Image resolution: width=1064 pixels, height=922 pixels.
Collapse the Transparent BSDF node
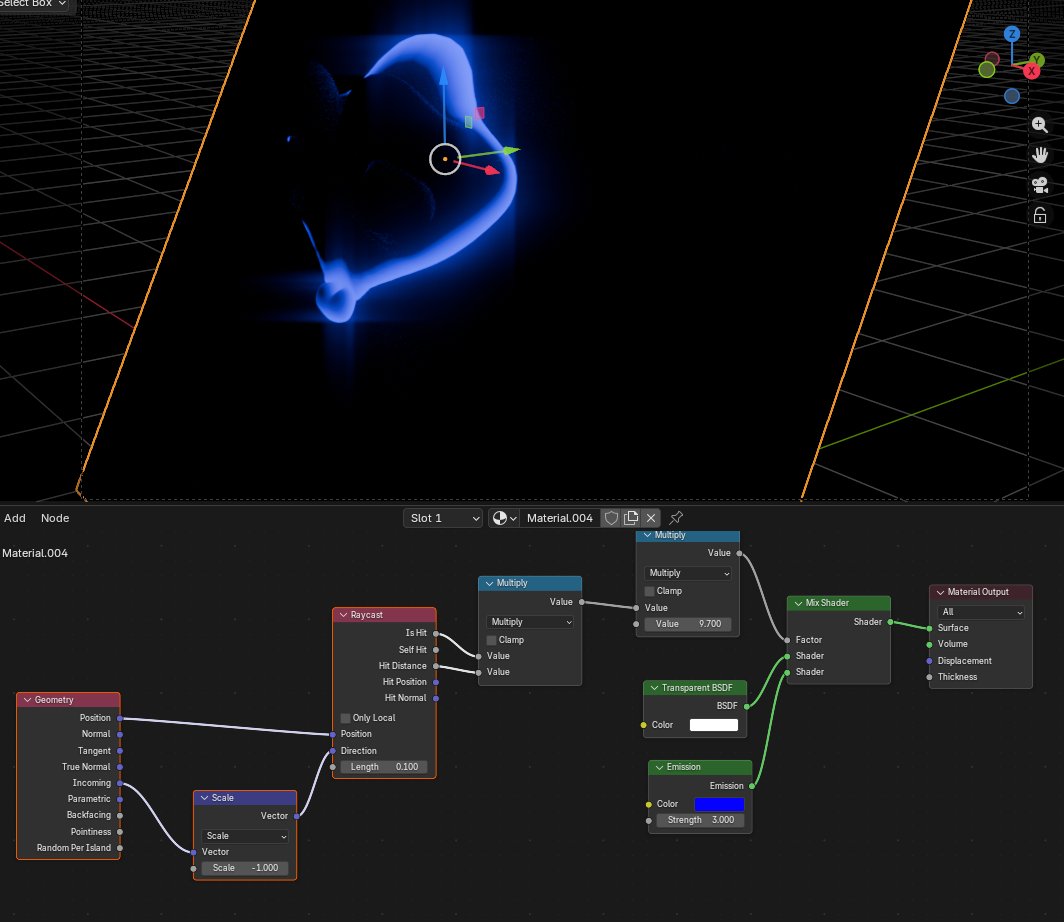pos(654,688)
